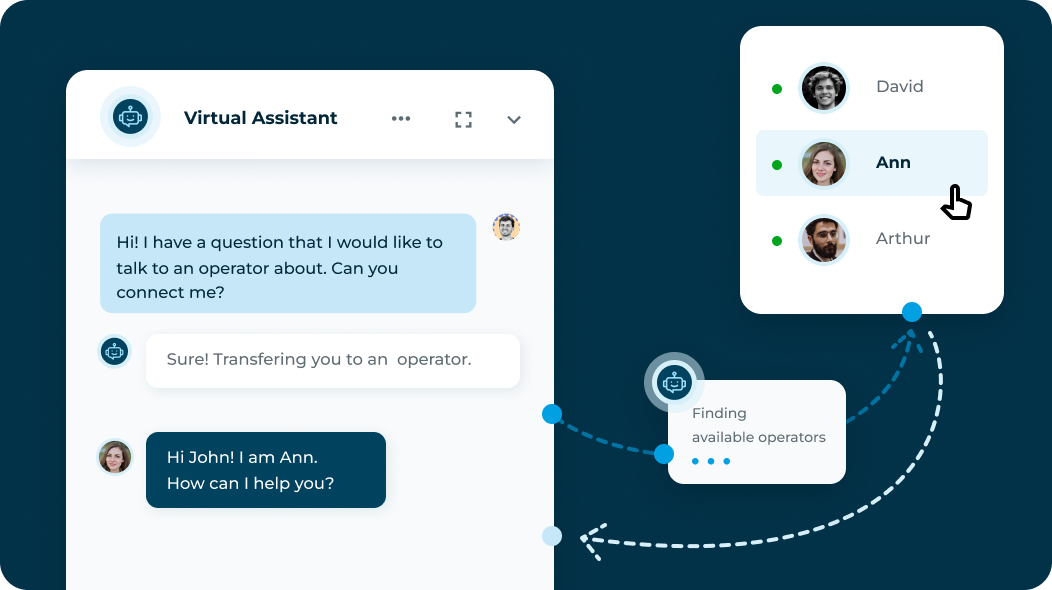The width and height of the screenshot is (1052, 590).
Task: Click the 'Hi John! I am Ann' message
Action: (x=265, y=470)
